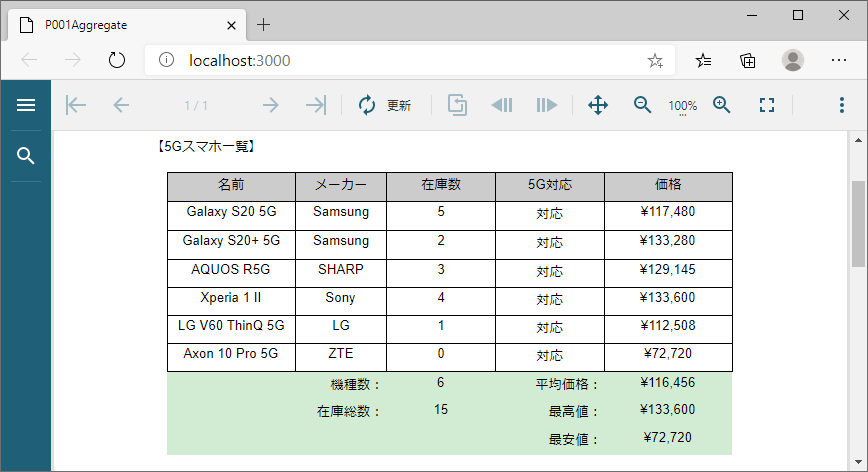
Task: Select the P001Aggregate tab
Action: pos(126,25)
